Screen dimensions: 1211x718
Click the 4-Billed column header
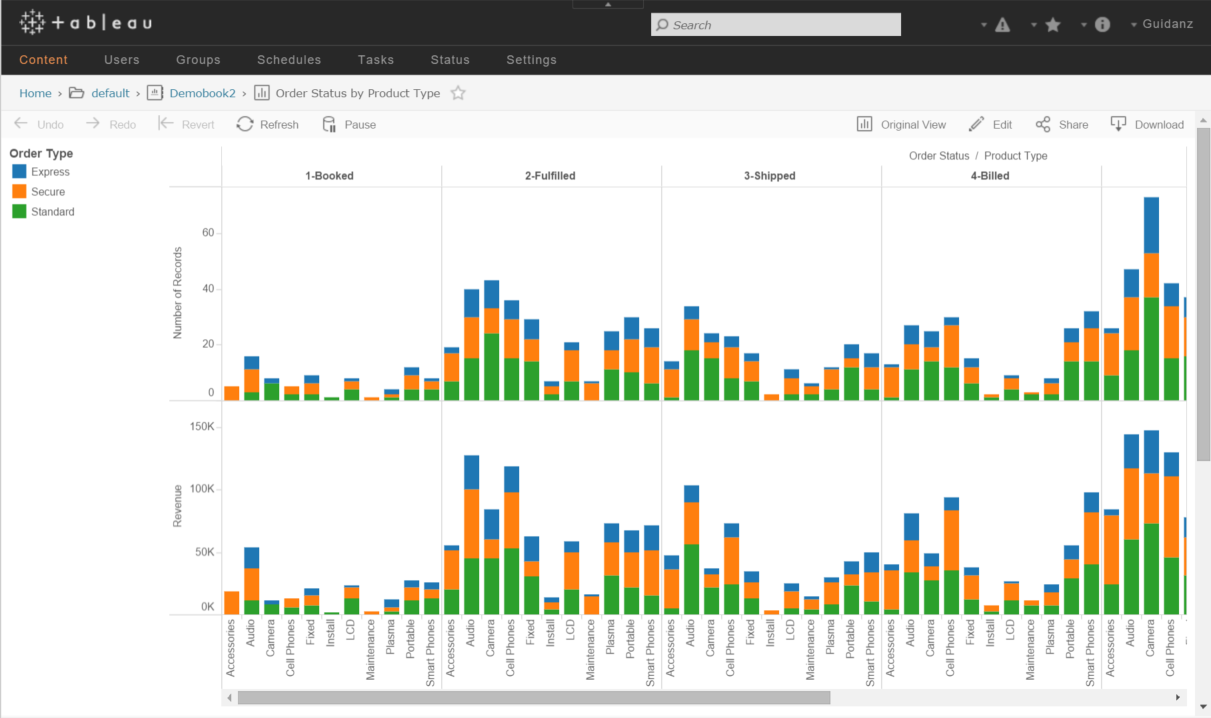pos(990,176)
